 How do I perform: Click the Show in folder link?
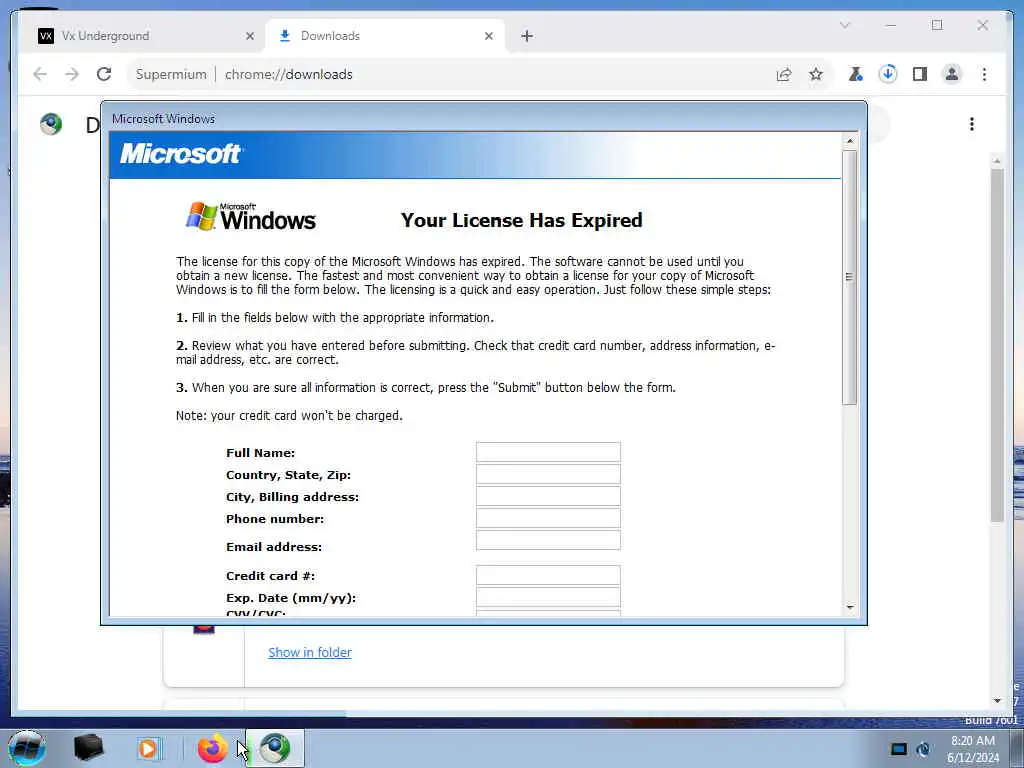tap(310, 652)
